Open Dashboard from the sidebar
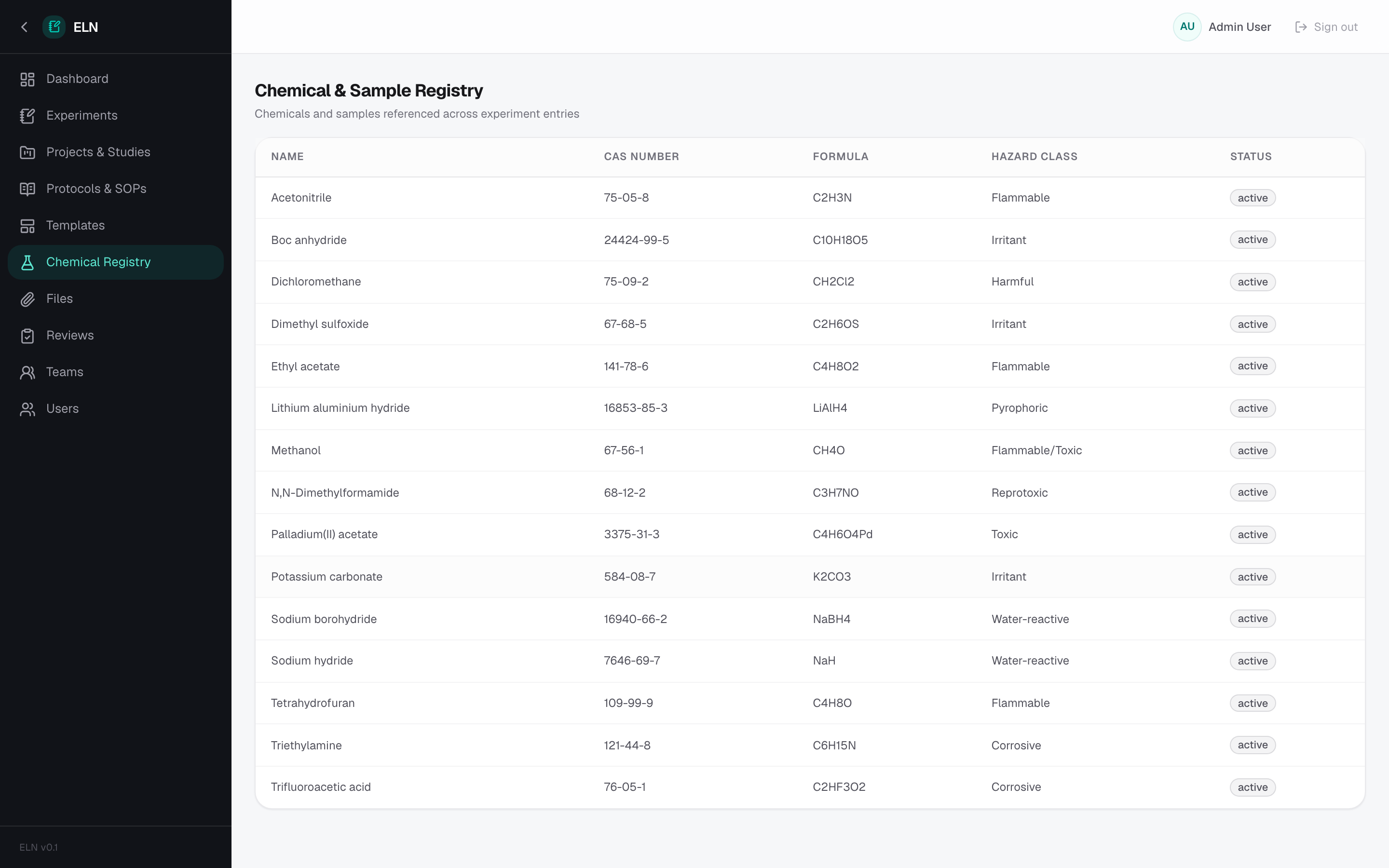 (115, 79)
